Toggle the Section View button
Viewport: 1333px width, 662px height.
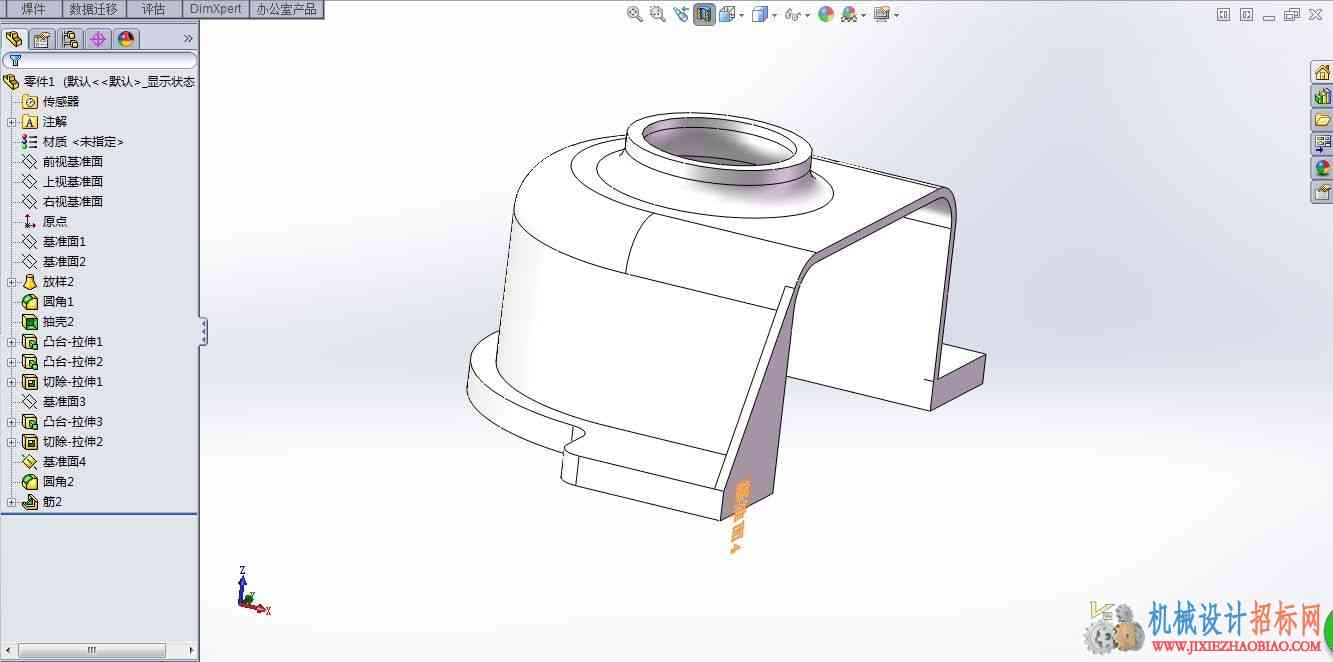[x=704, y=14]
